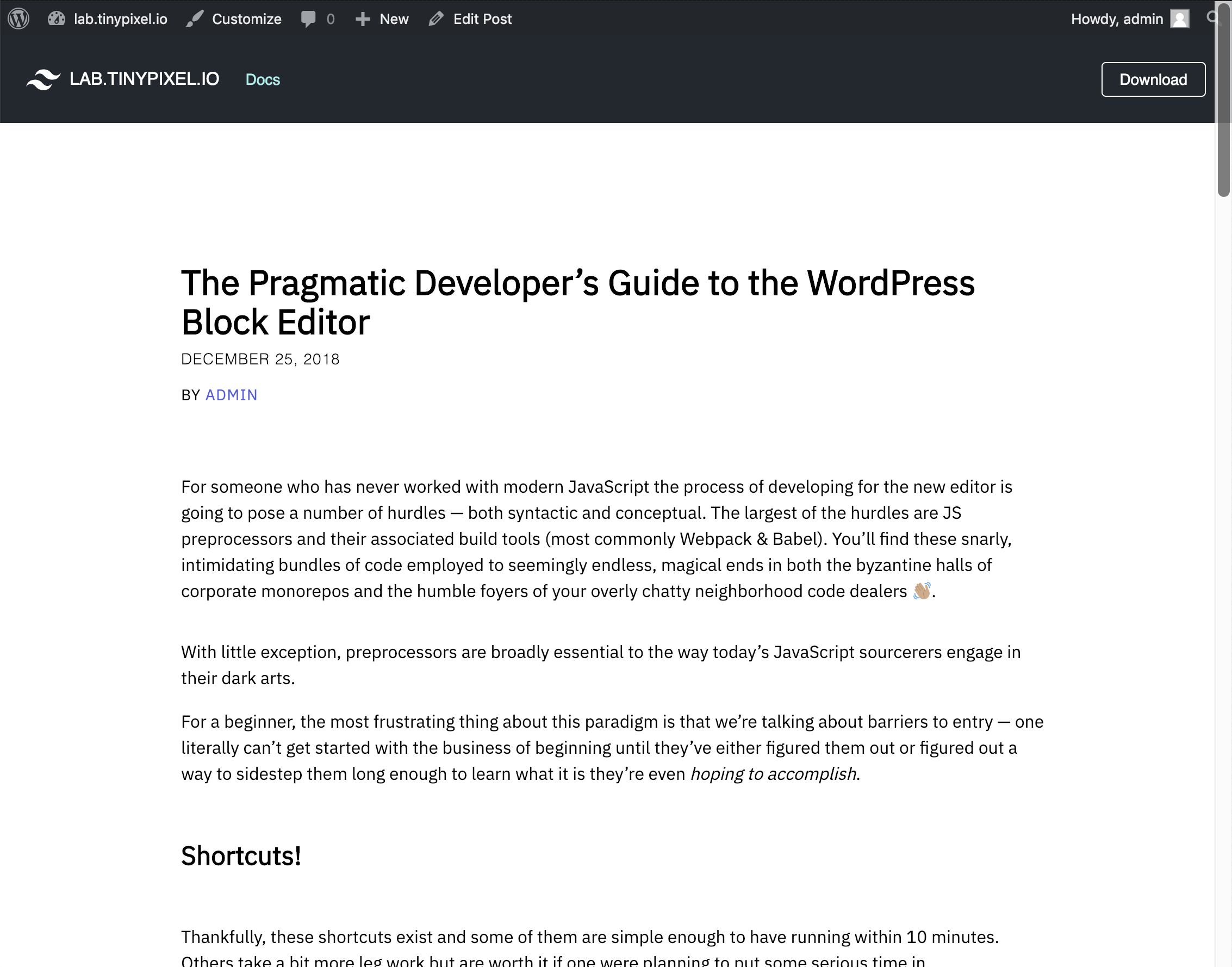Open the ADMIN author link
The width and height of the screenshot is (1232, 967).
[231, 395]
